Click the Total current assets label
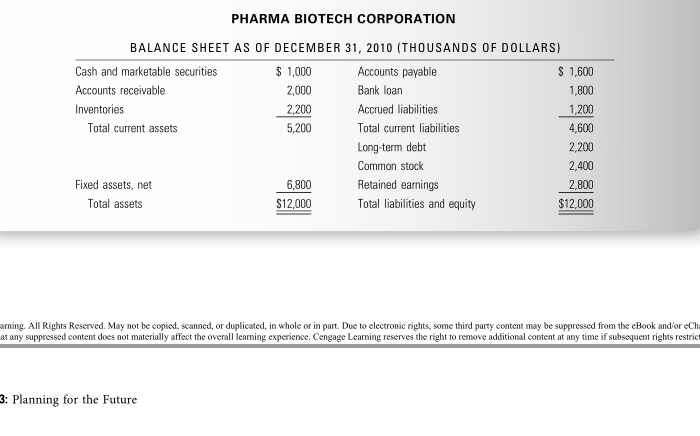Image resolution: width=700 pixels, height=436 pixels. click(132, 129)
